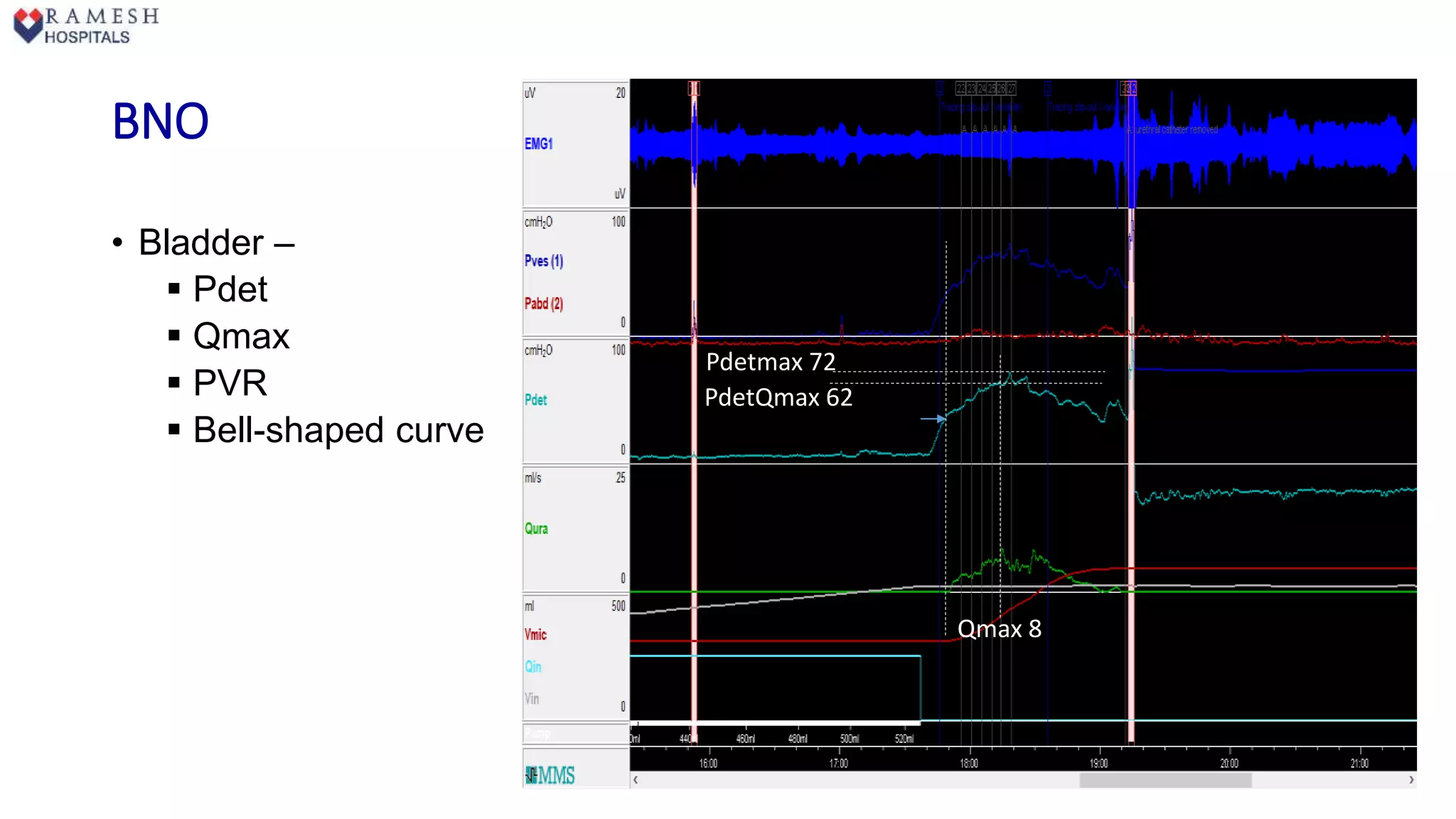Click the right scroll arrow of the timeline
This screenshot has width=1456, height=819.
tap(1411, 780)
